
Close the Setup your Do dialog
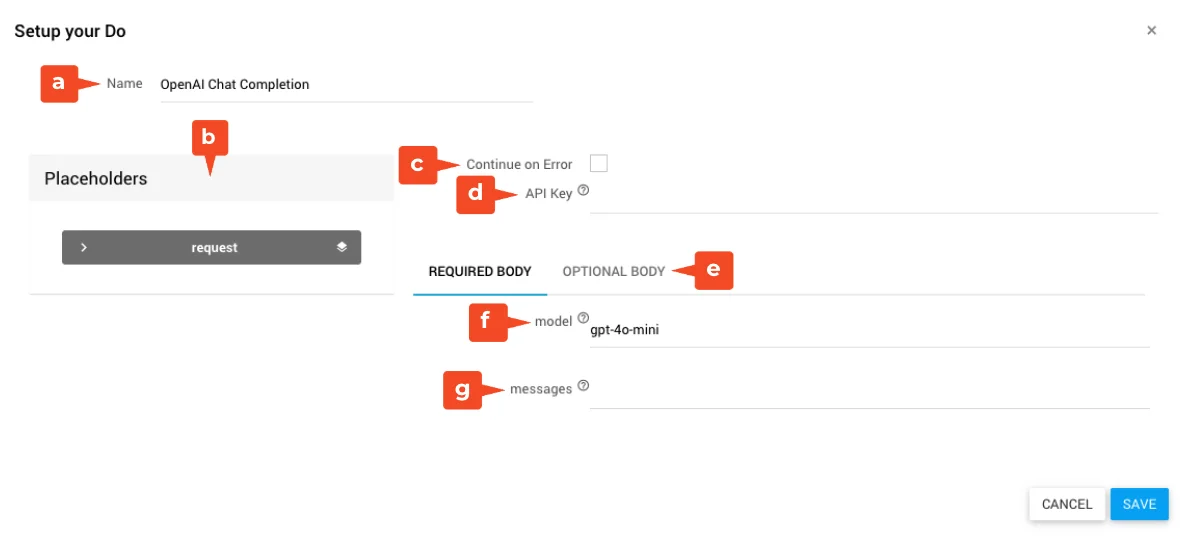tap(1151, 31)
